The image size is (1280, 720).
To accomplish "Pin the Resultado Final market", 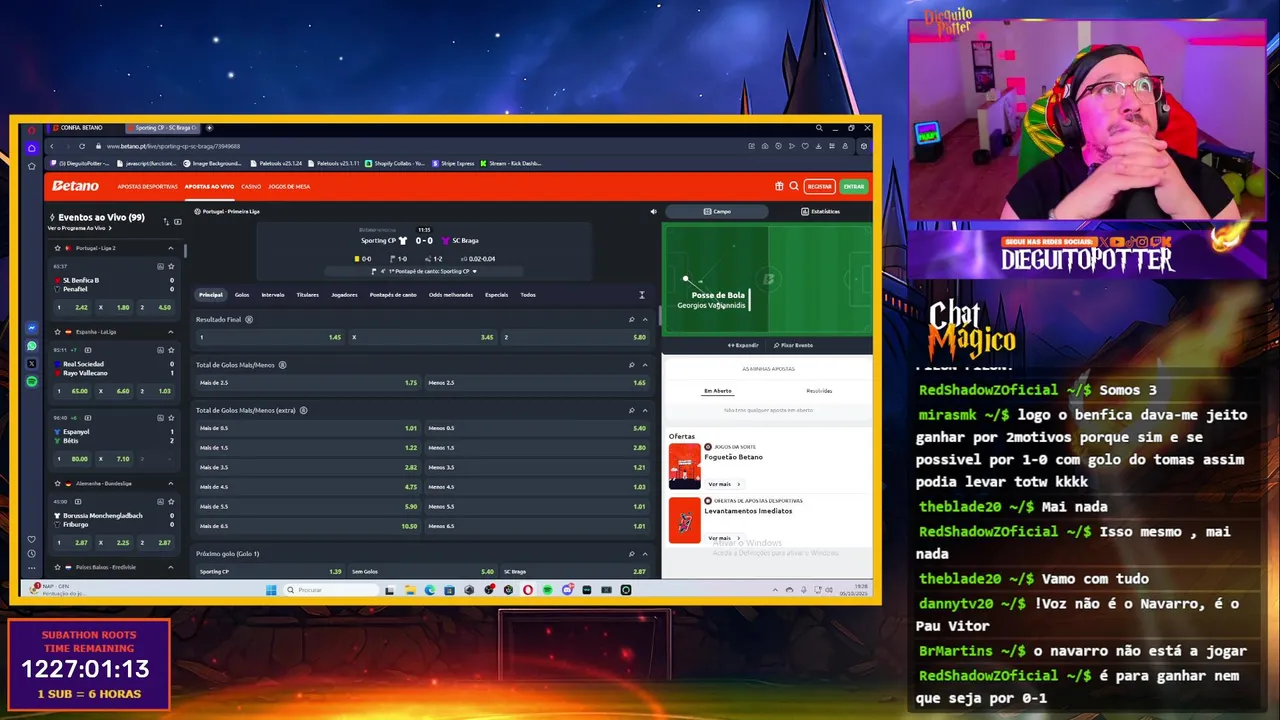I will [x=631, y=319].
